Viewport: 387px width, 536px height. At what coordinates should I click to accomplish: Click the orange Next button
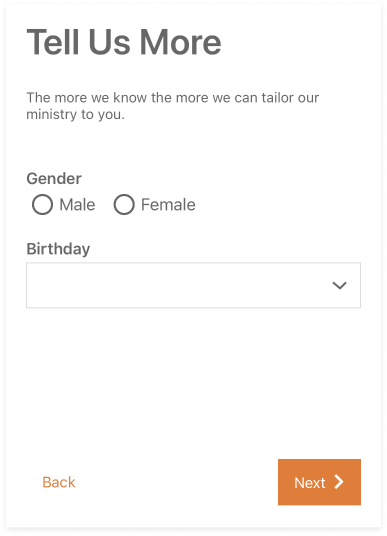[x=319, y=482]
